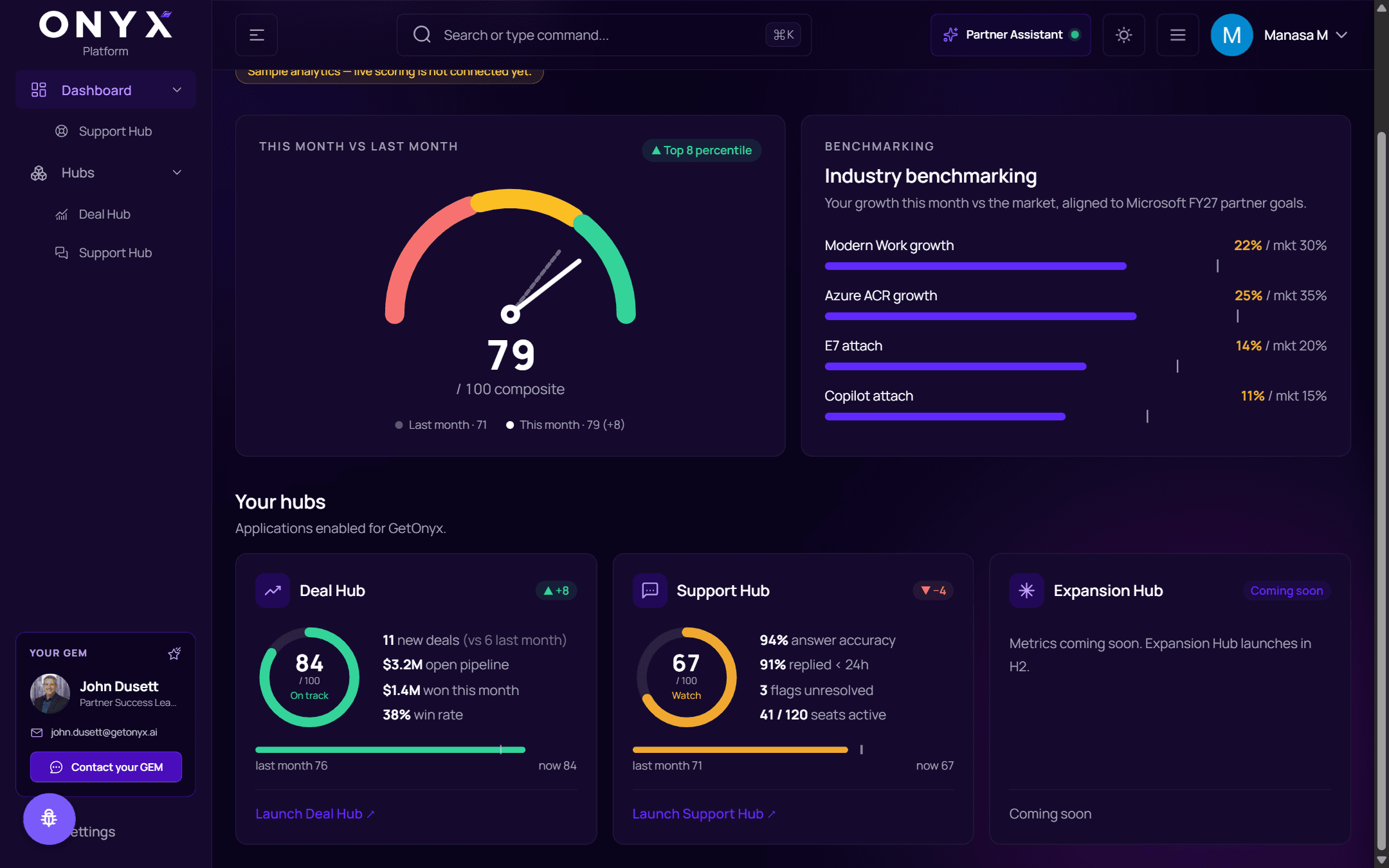Collapse the sidebar with the menu icon
Screen dimensions: 1389x868
pos(257,35)
